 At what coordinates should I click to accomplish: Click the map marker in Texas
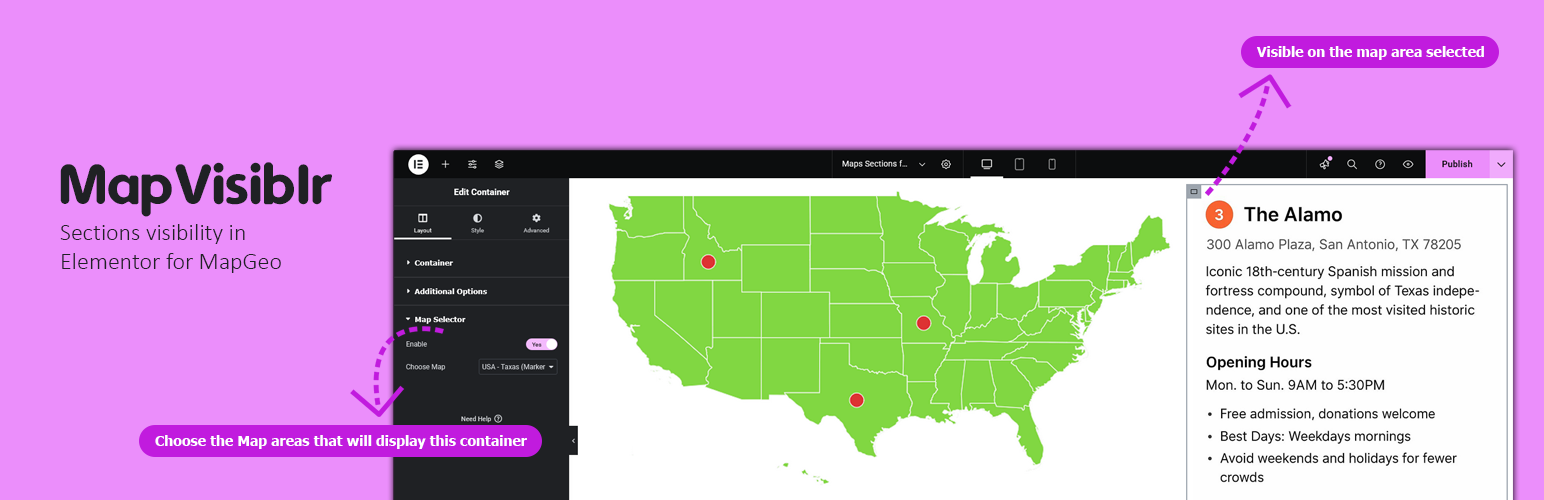856,400
